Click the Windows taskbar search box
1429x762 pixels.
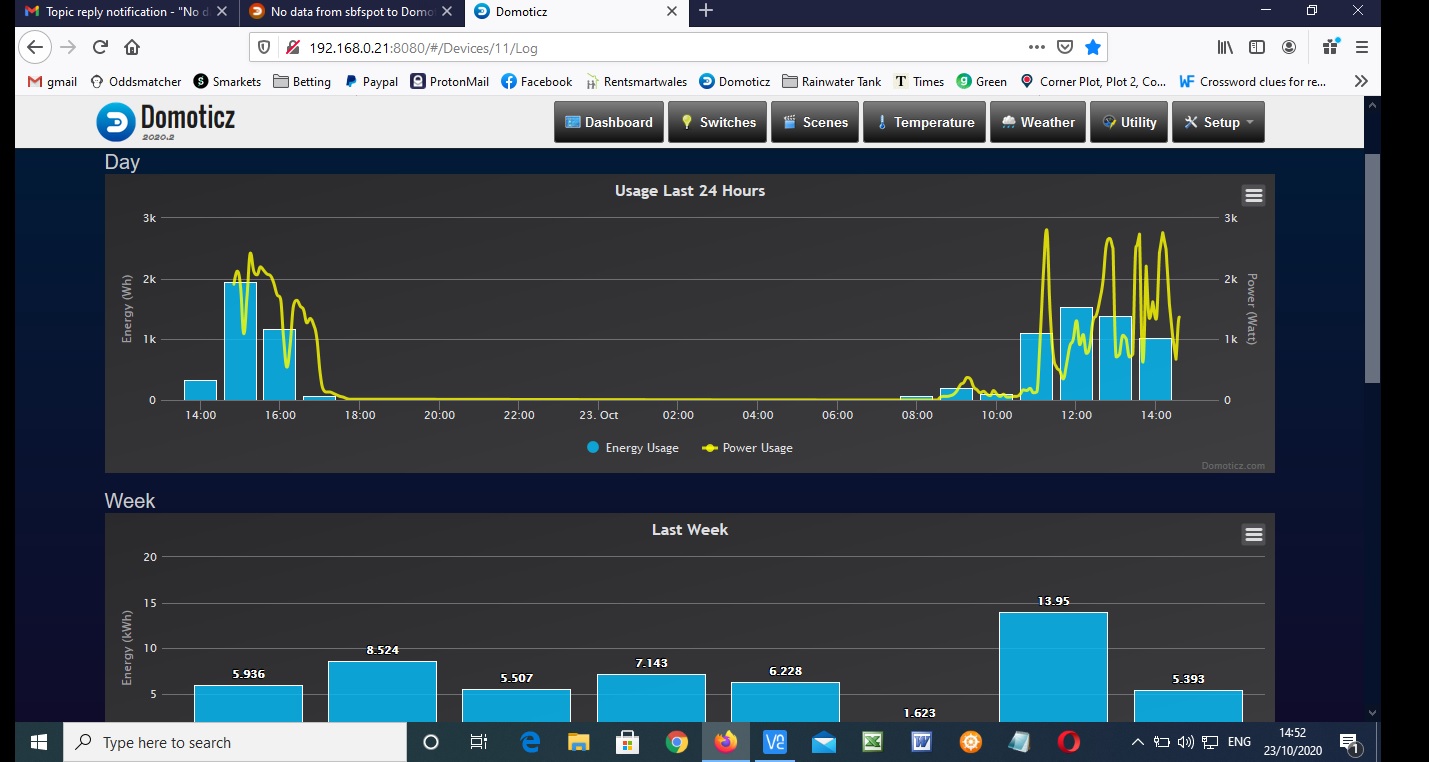coord(235,742)
